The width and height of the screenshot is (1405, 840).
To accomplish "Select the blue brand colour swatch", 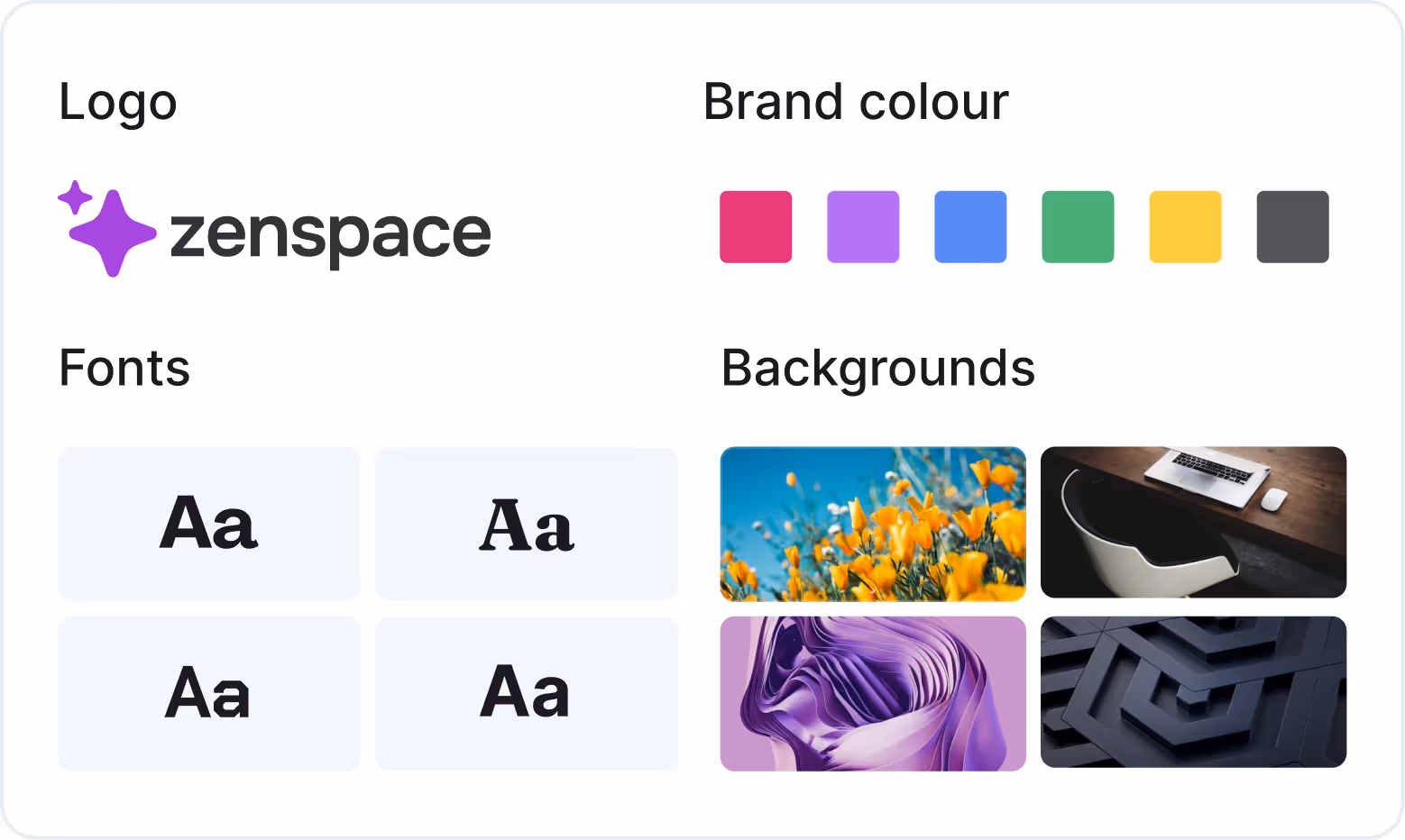I will [970, 226].
